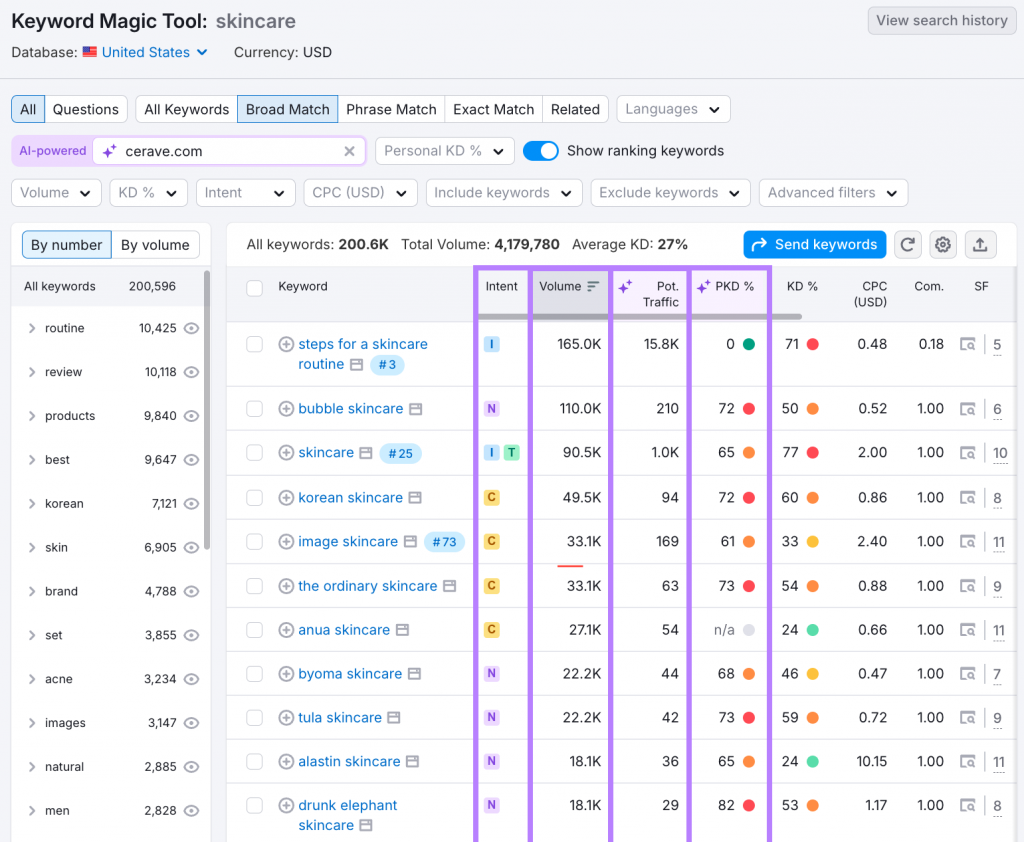Change database from United States
This screenshot has height=842, width=1024.
[154, 52]
